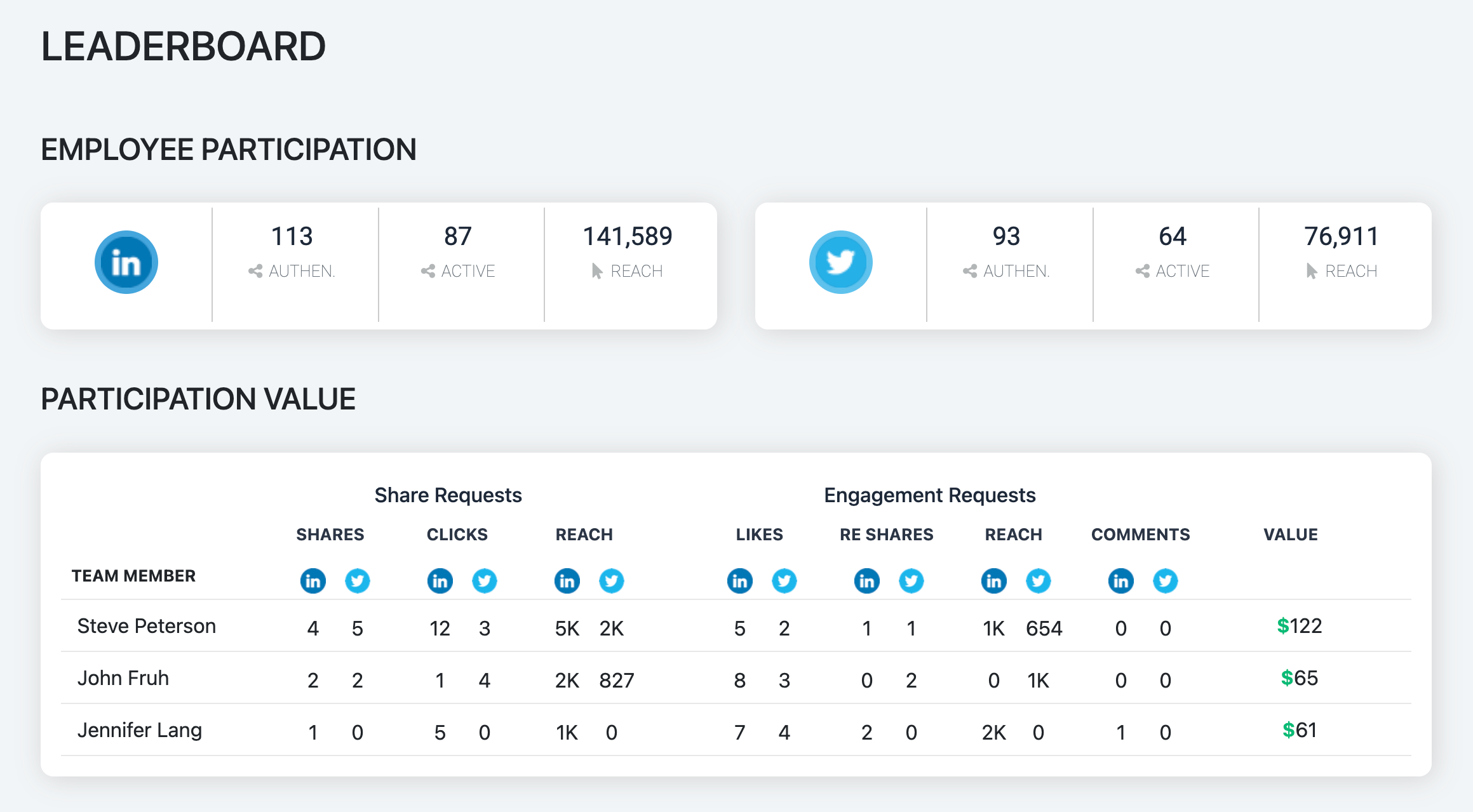
Task: Click LinkedIn icon under SHARES column
Action: point(313,581)
